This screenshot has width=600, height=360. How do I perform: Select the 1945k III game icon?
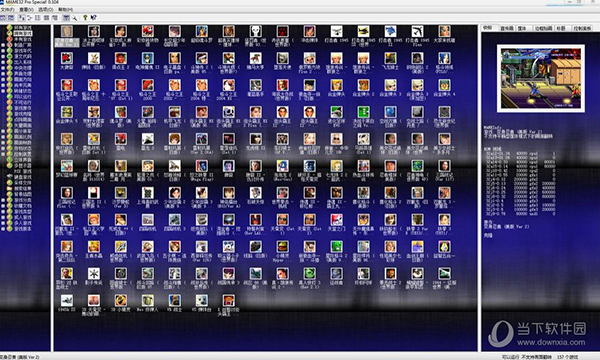[67, 300]
